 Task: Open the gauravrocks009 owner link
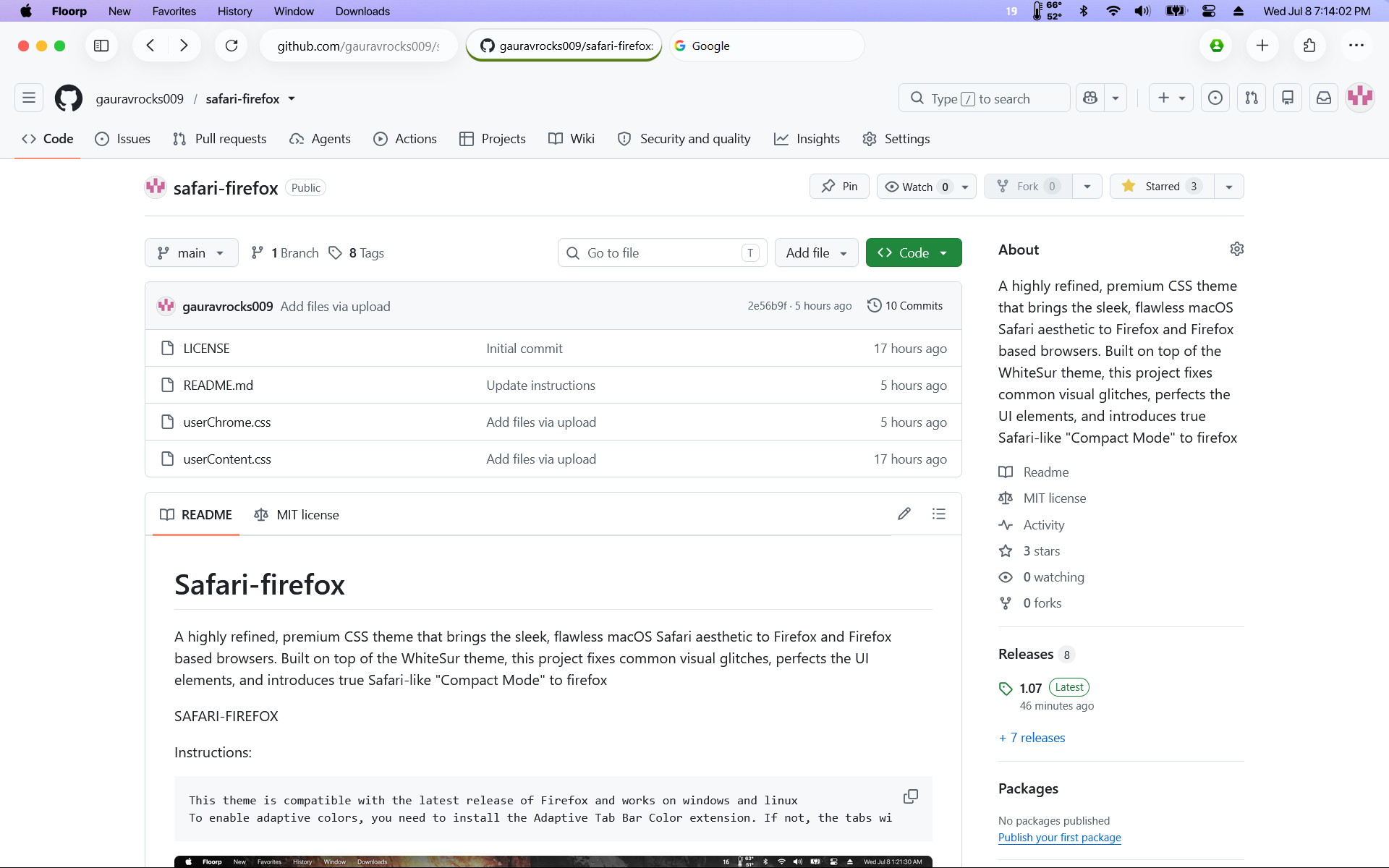click(x=140, y=98)
